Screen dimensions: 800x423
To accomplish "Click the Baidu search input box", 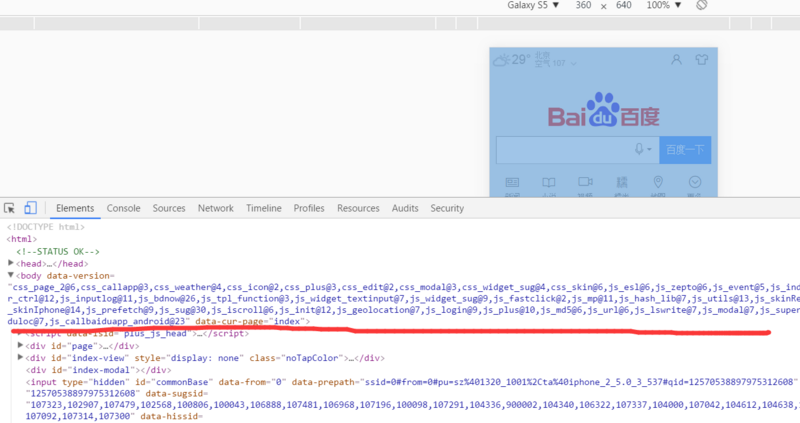I will (578, 150).
